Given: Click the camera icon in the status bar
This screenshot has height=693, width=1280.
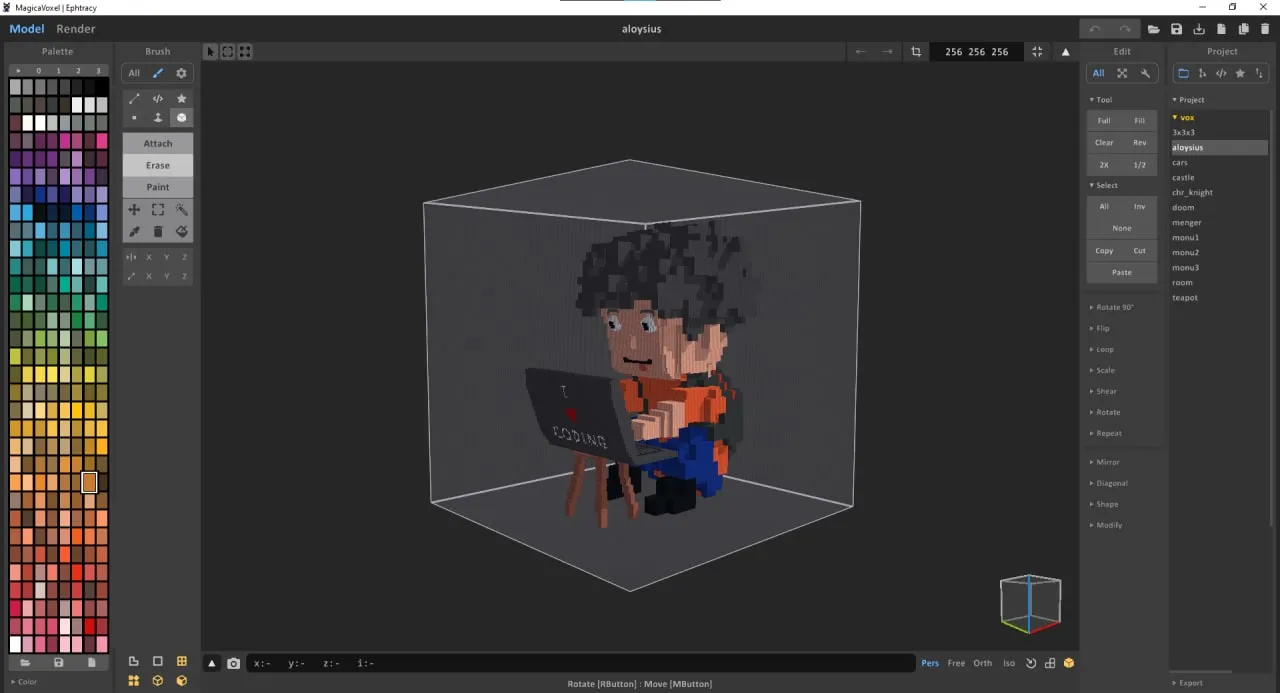Looking at the screenshot, I should 233,663.
